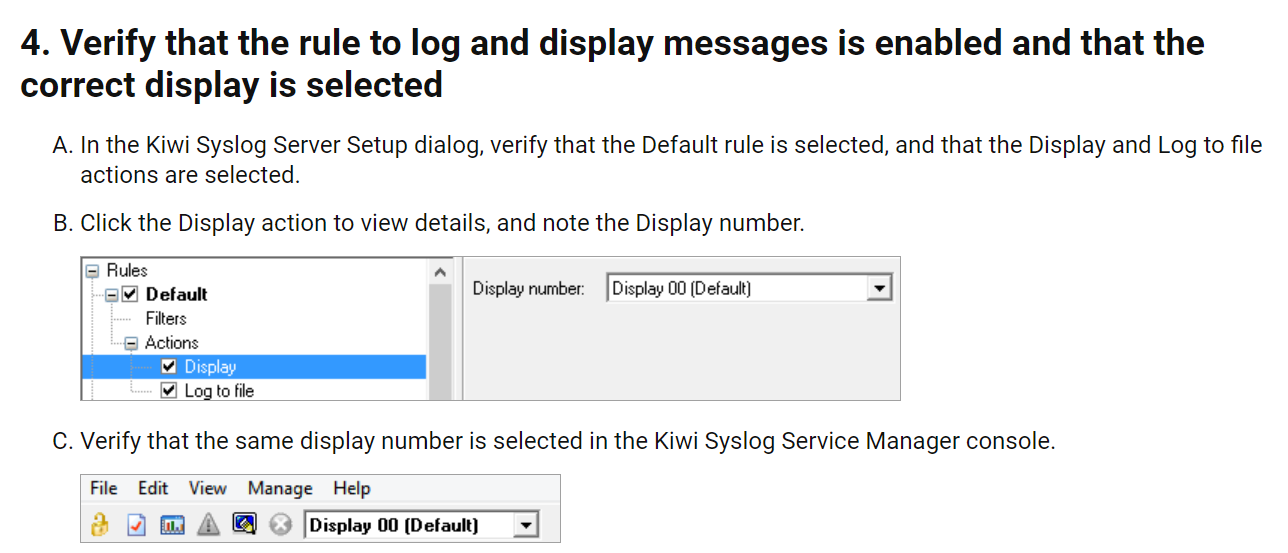Click the tree scrollbar up arrow

pyautogui.click(x=440, y=271)
